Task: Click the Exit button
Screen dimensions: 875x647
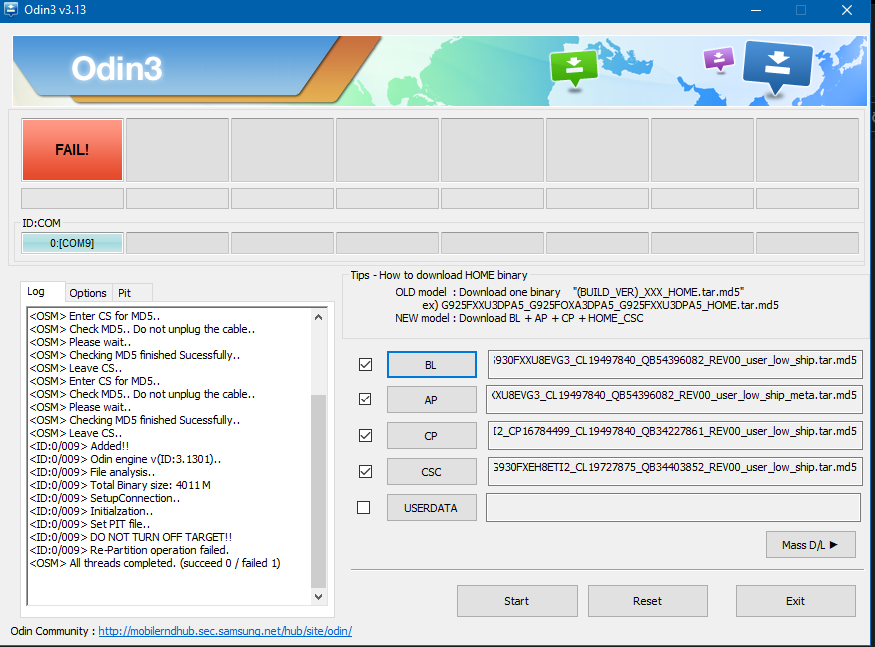Action: point(795,601)
